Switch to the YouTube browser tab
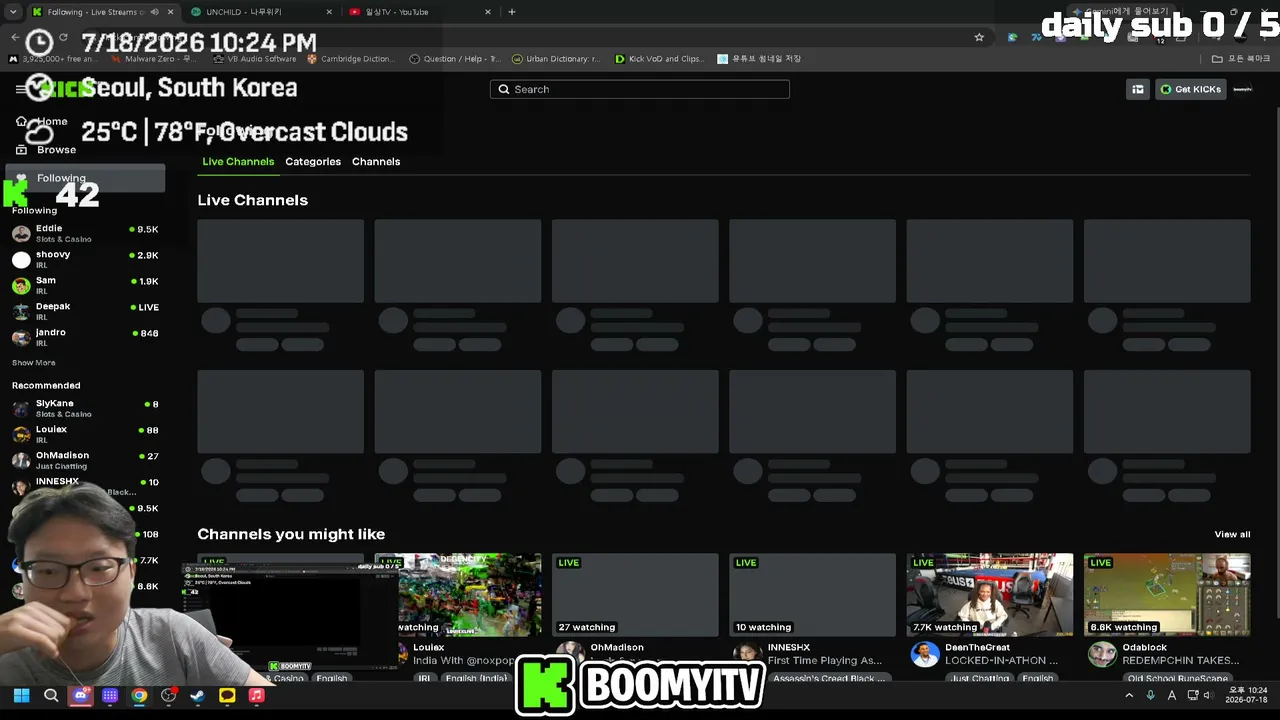Viewport: 1280px width, 720px height. tap(420, 12)
